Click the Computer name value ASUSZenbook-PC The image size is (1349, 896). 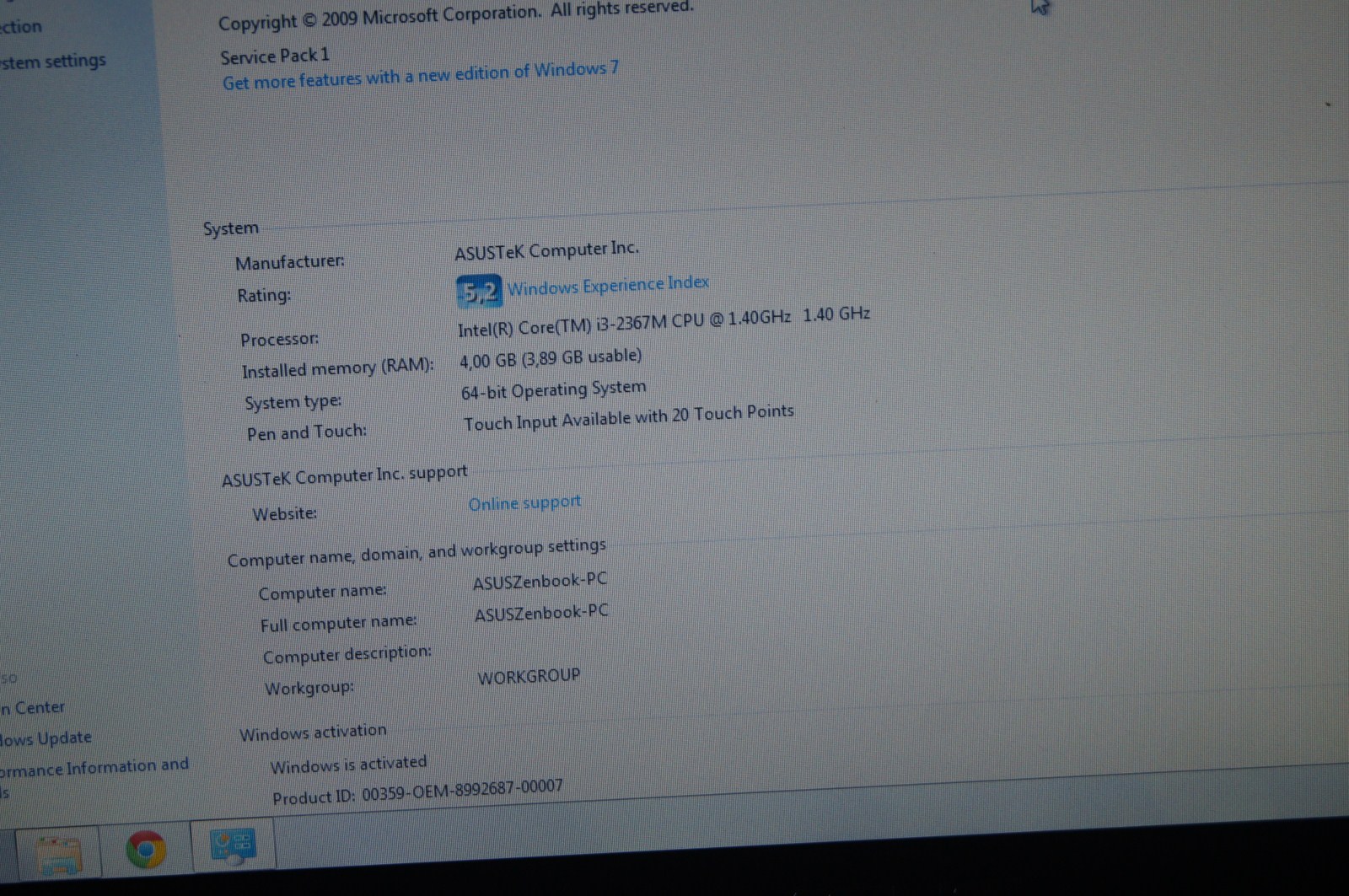pos(540,582)
